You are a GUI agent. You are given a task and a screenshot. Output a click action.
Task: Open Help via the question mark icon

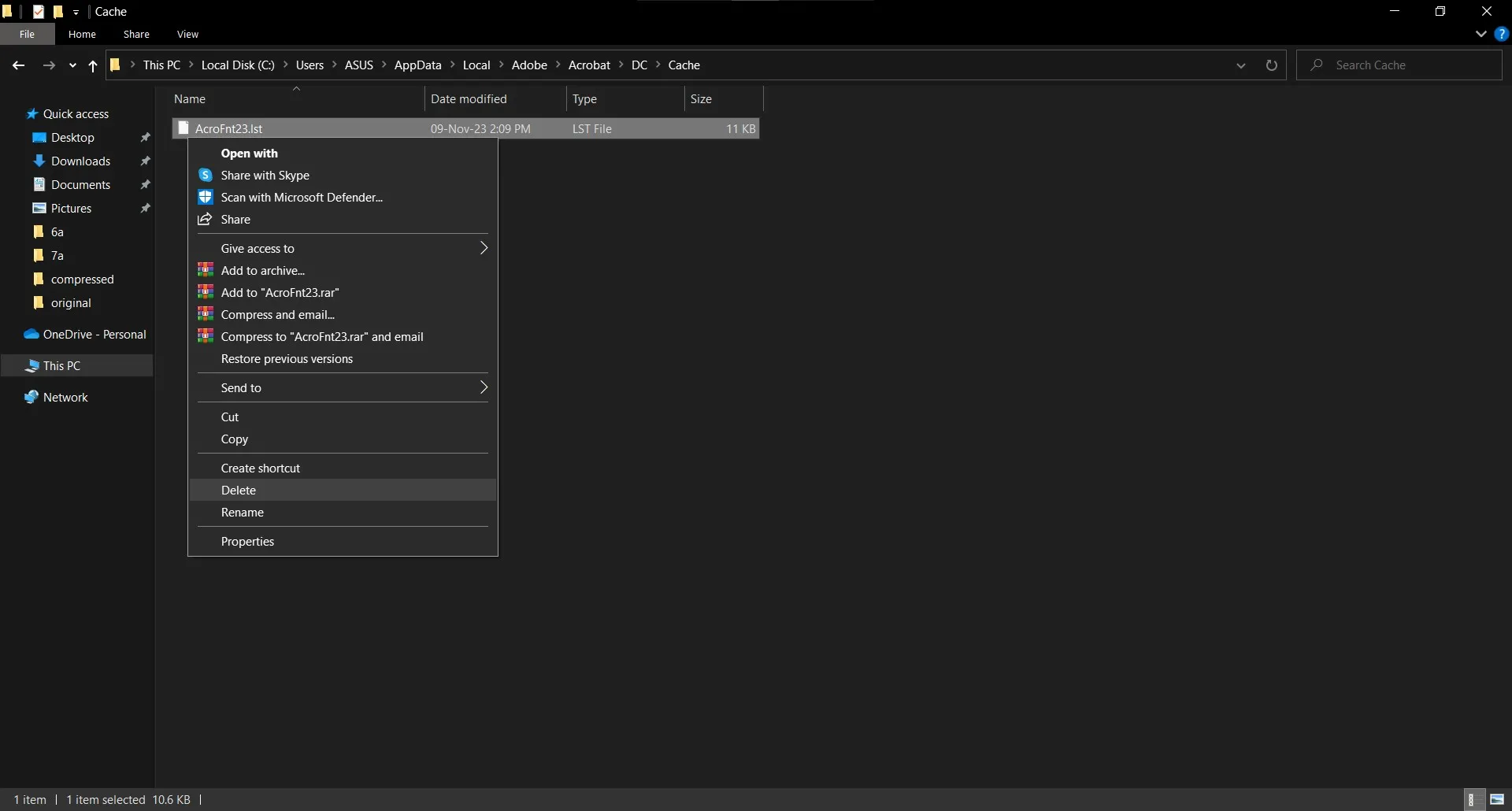1503,34
